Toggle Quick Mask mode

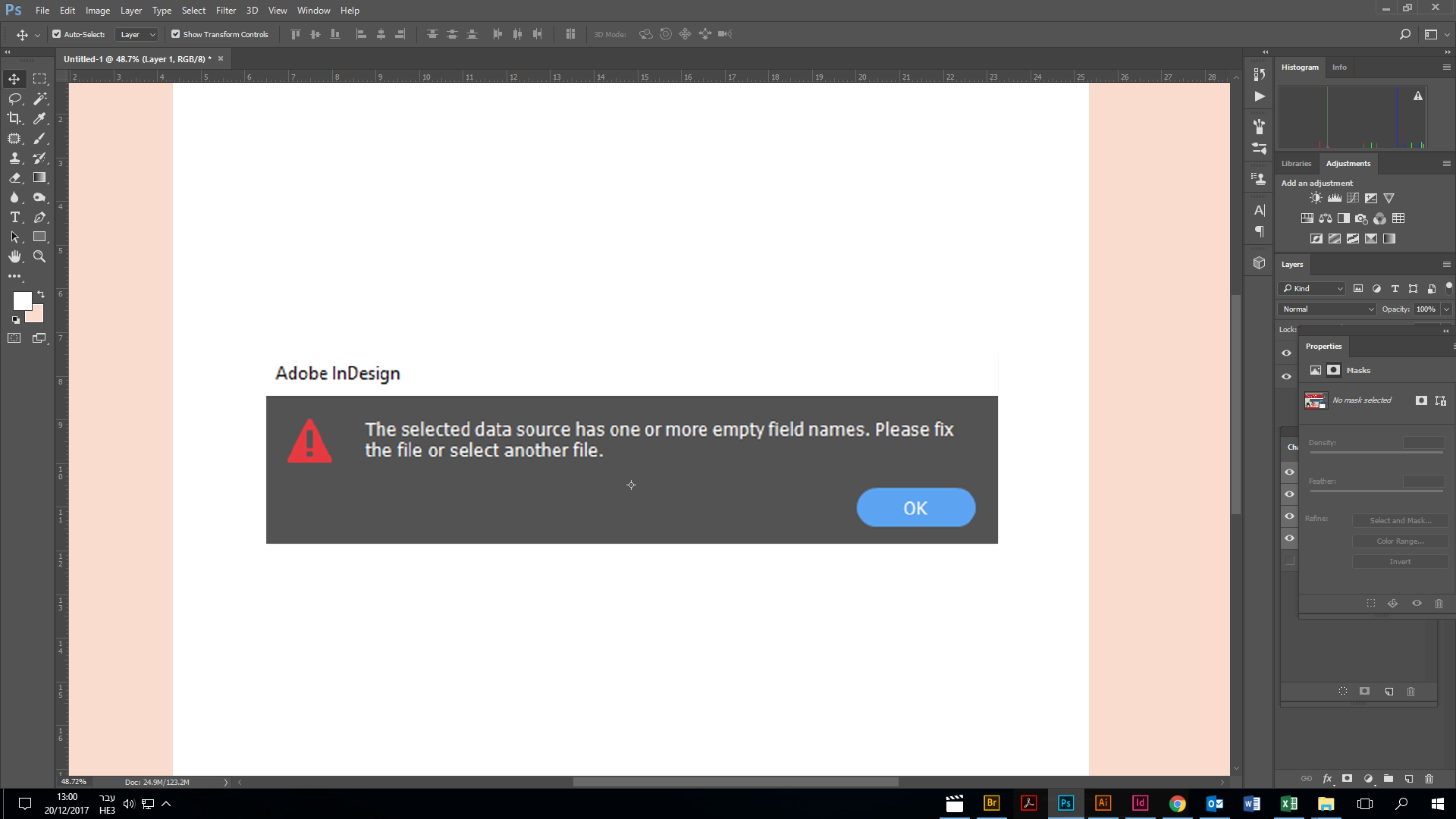tap(14, 338)
